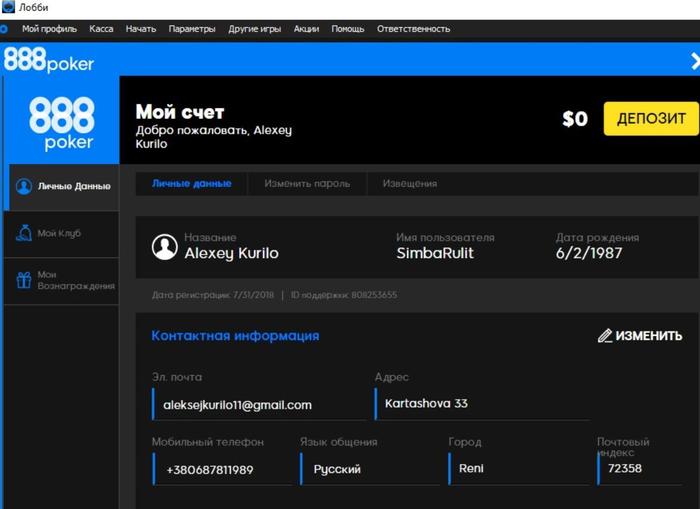This screenshot has width=700, height=509.
Task: Click the name Alexey Kurilo
Action: pyautogui.click(x=231, y=253)
